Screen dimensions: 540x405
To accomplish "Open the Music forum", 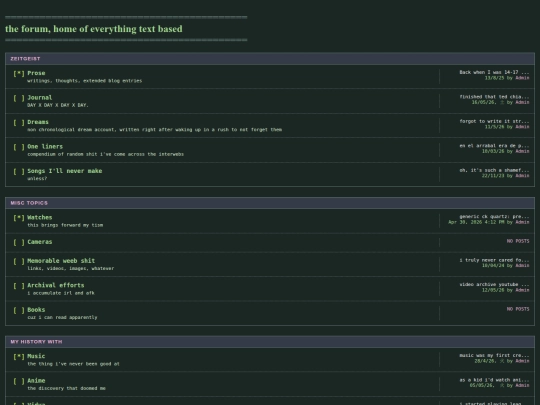I will pos(36,356).
